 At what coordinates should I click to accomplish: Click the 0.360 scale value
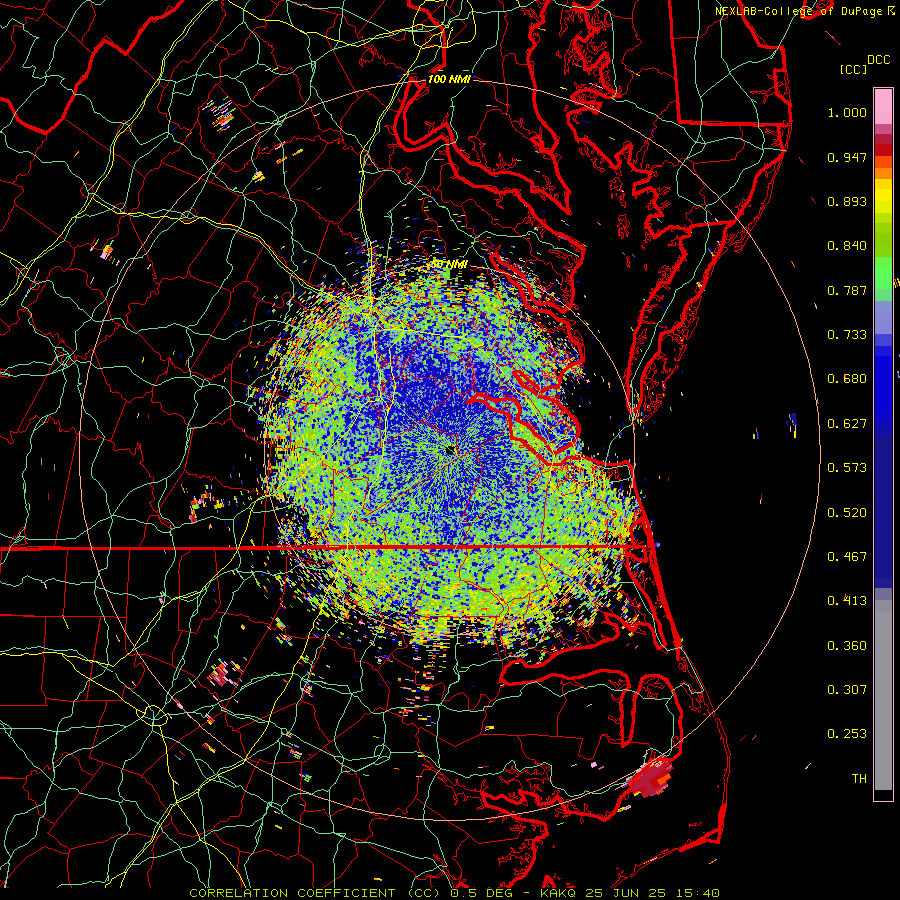click(x=847, y=646)
